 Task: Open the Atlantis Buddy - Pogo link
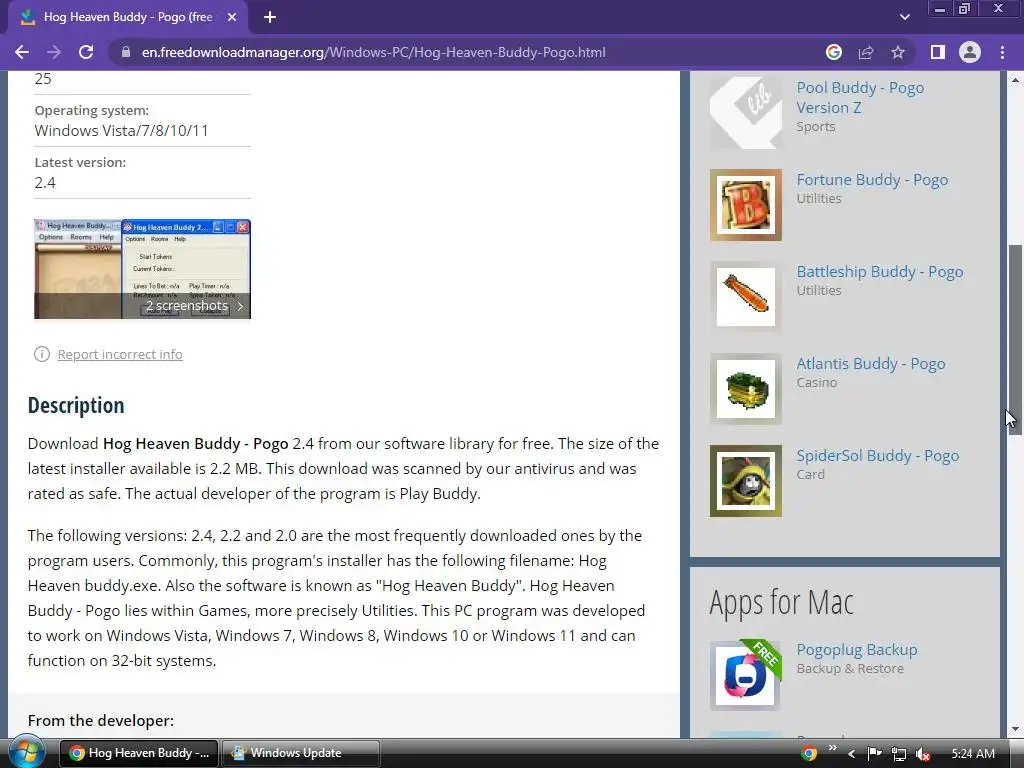[x=871, y=364]
